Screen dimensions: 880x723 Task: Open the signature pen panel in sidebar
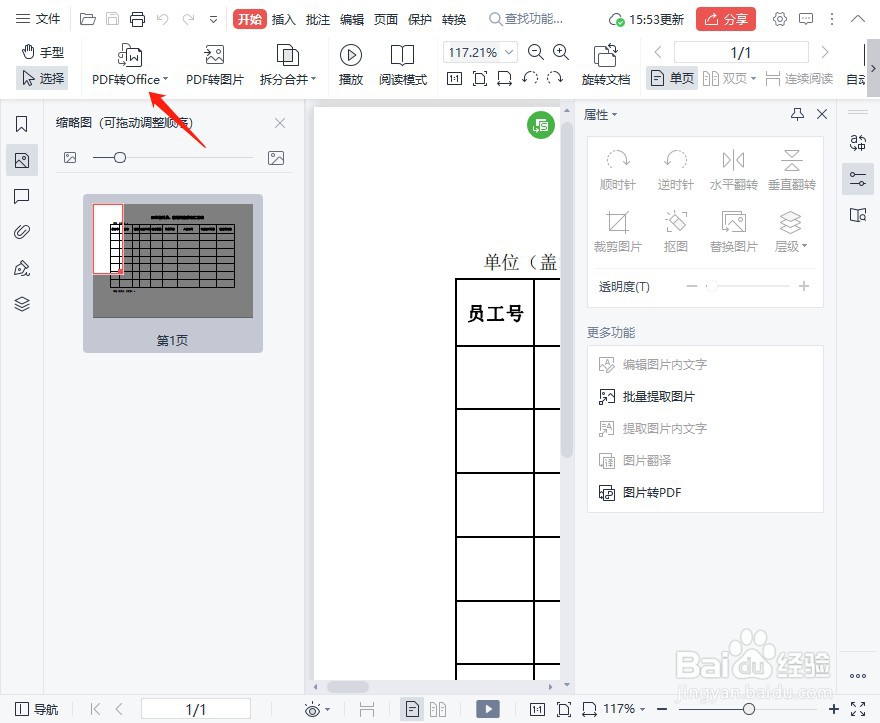(x=21, y=268)
